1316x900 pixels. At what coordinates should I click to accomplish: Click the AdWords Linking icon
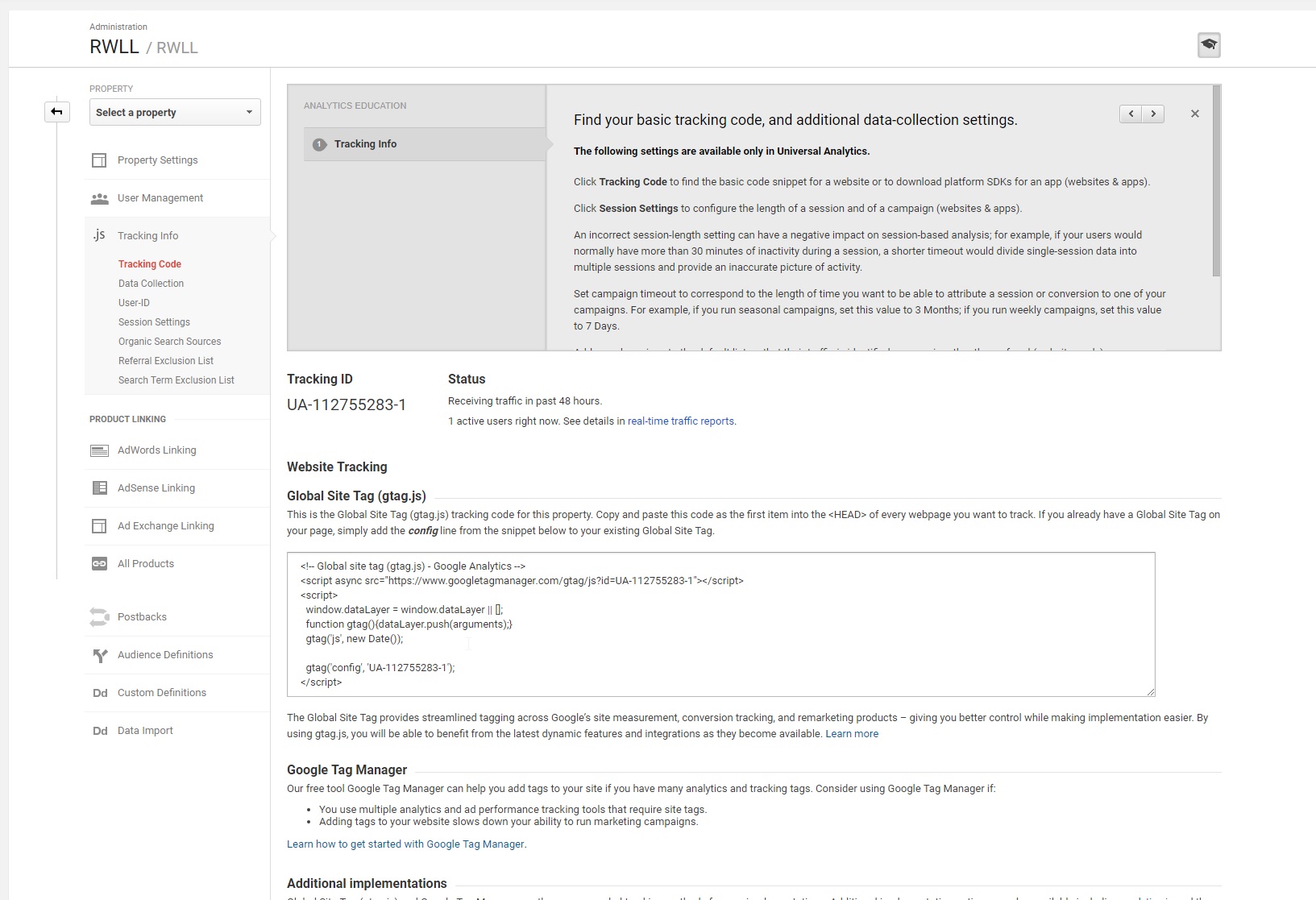pyautogui.click(x=99, y=450)
